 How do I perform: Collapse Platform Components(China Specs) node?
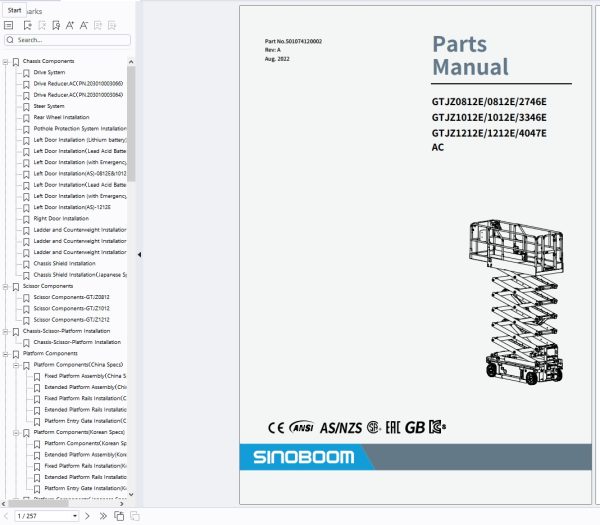pos(16,365)
